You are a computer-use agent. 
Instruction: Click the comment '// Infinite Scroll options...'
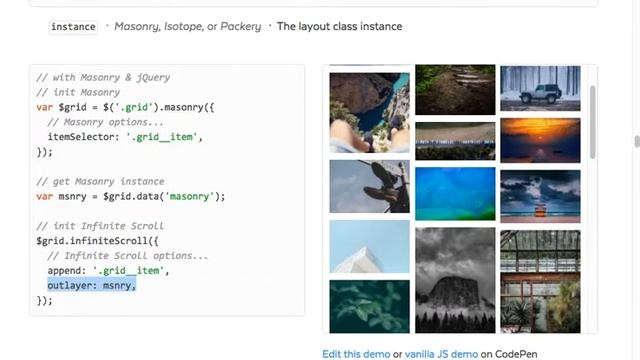128,256
